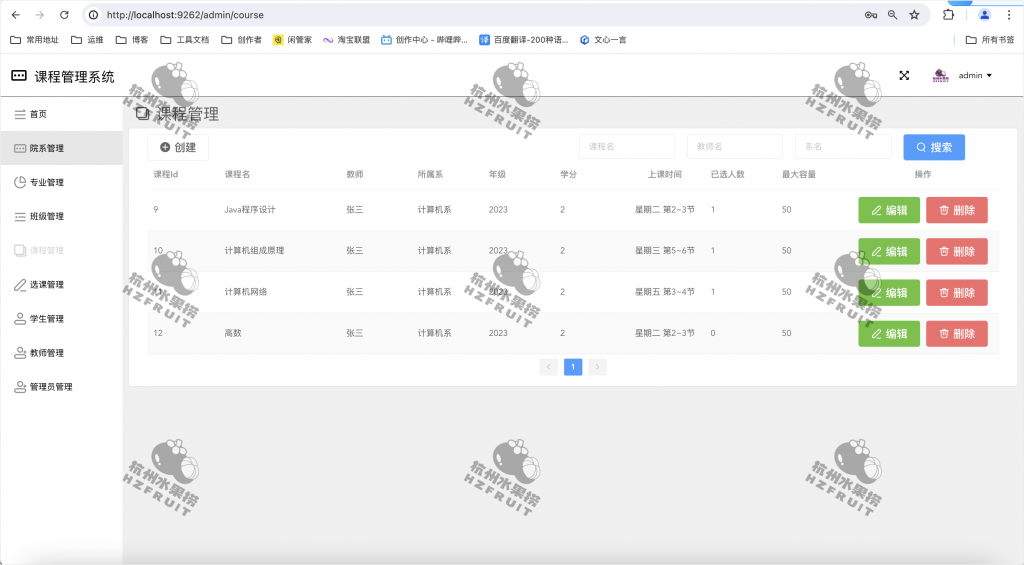
Task: Open the admin dropdown menu
Action: pyautogui.click(x=975, y=76)
